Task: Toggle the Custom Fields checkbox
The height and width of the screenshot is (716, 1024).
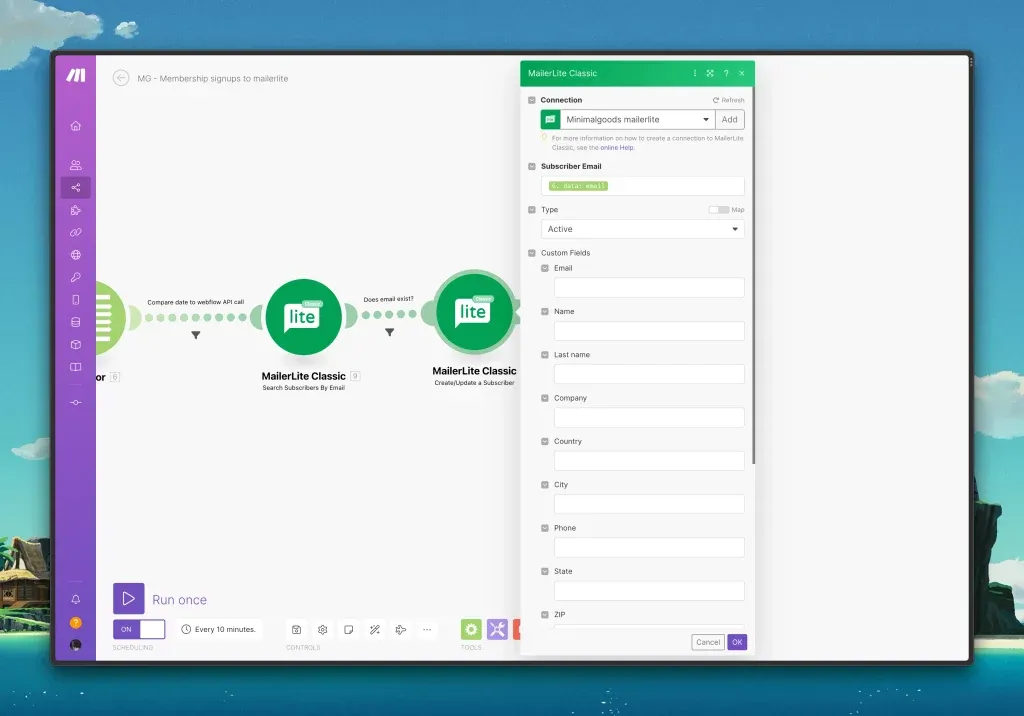Action: (532, 253)
